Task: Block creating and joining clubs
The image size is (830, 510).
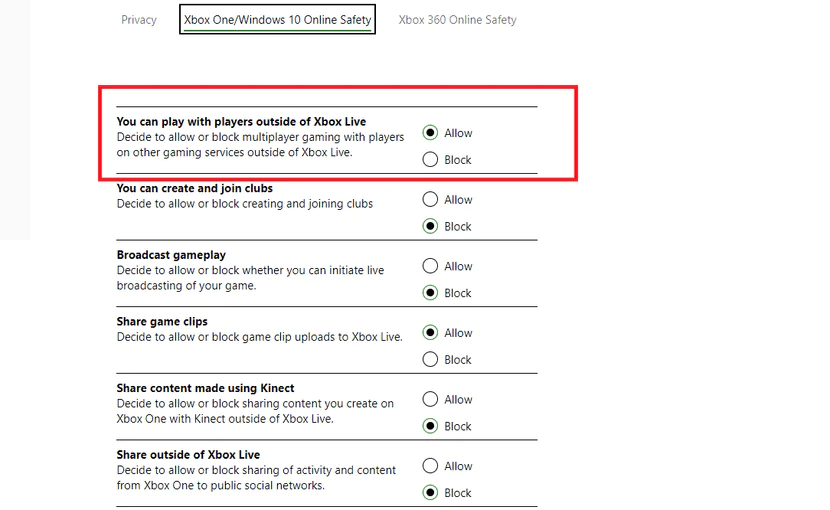Action: 431,226
